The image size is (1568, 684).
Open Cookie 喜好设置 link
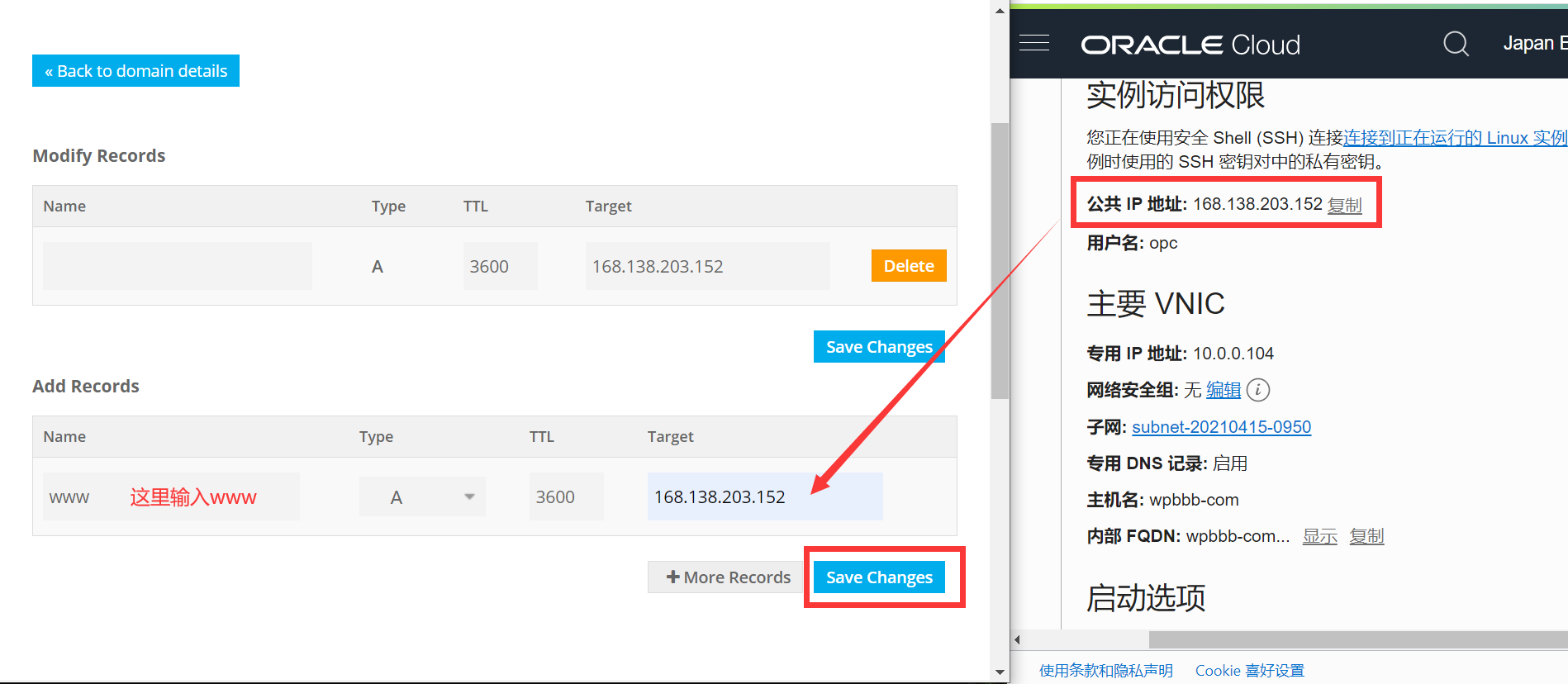[x=1250, y=671]
